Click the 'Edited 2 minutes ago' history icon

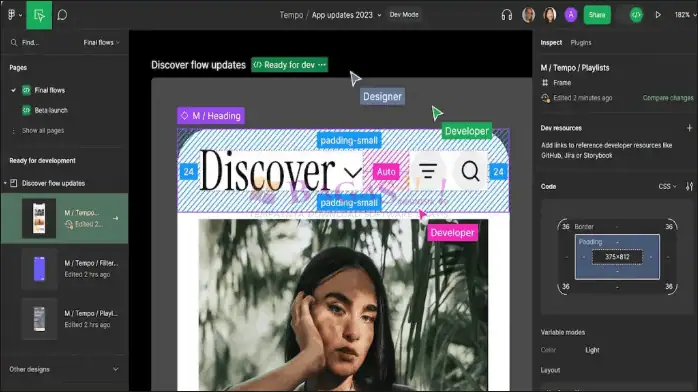tap(545, 98)
